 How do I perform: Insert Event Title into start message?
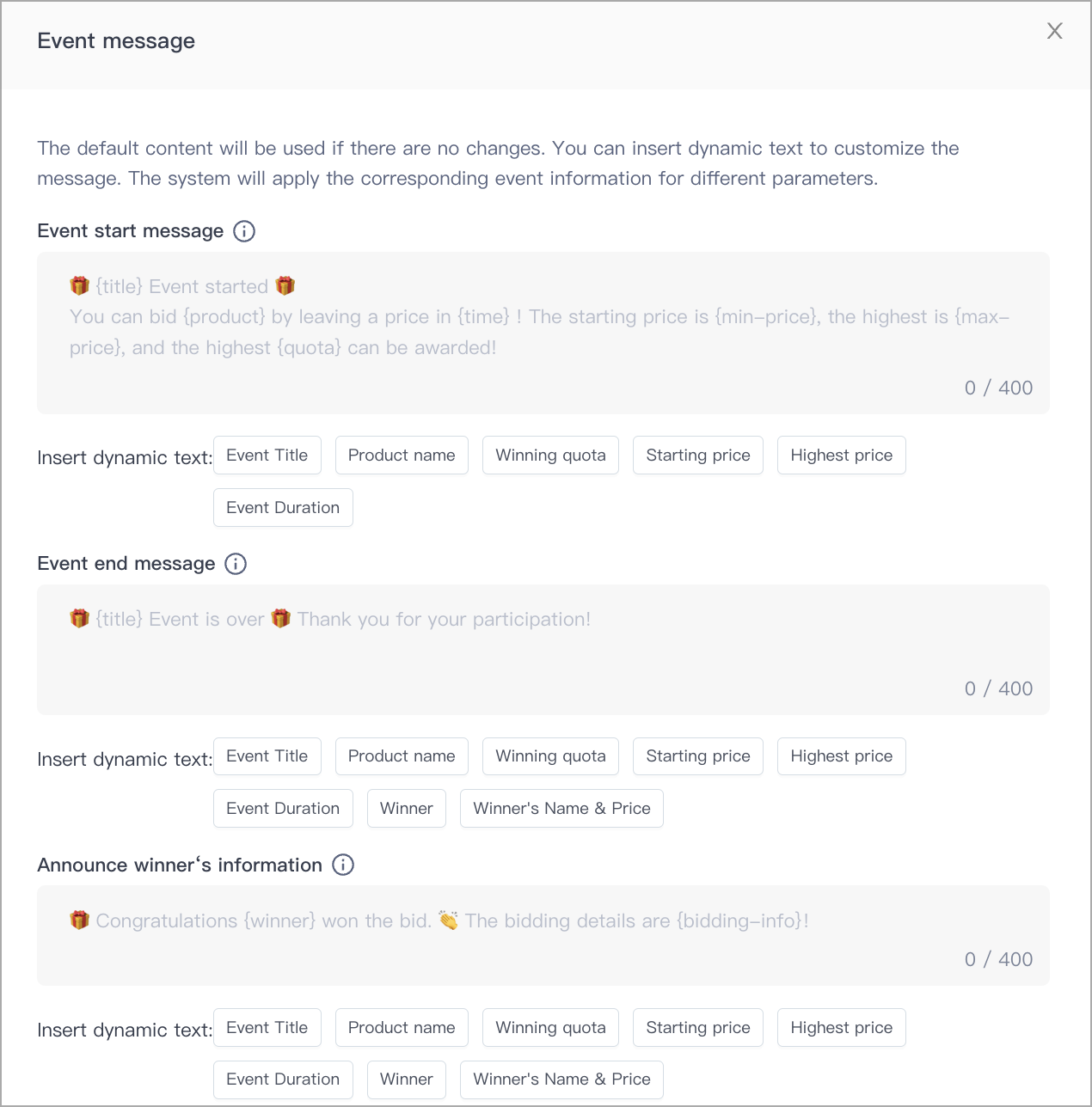click(267, 456)
